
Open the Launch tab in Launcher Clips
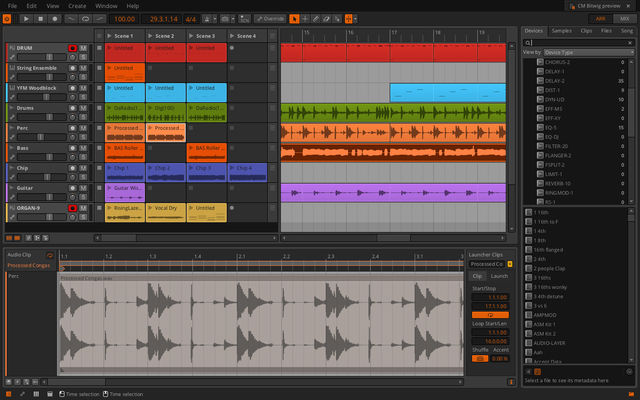(x=499, y=276)
